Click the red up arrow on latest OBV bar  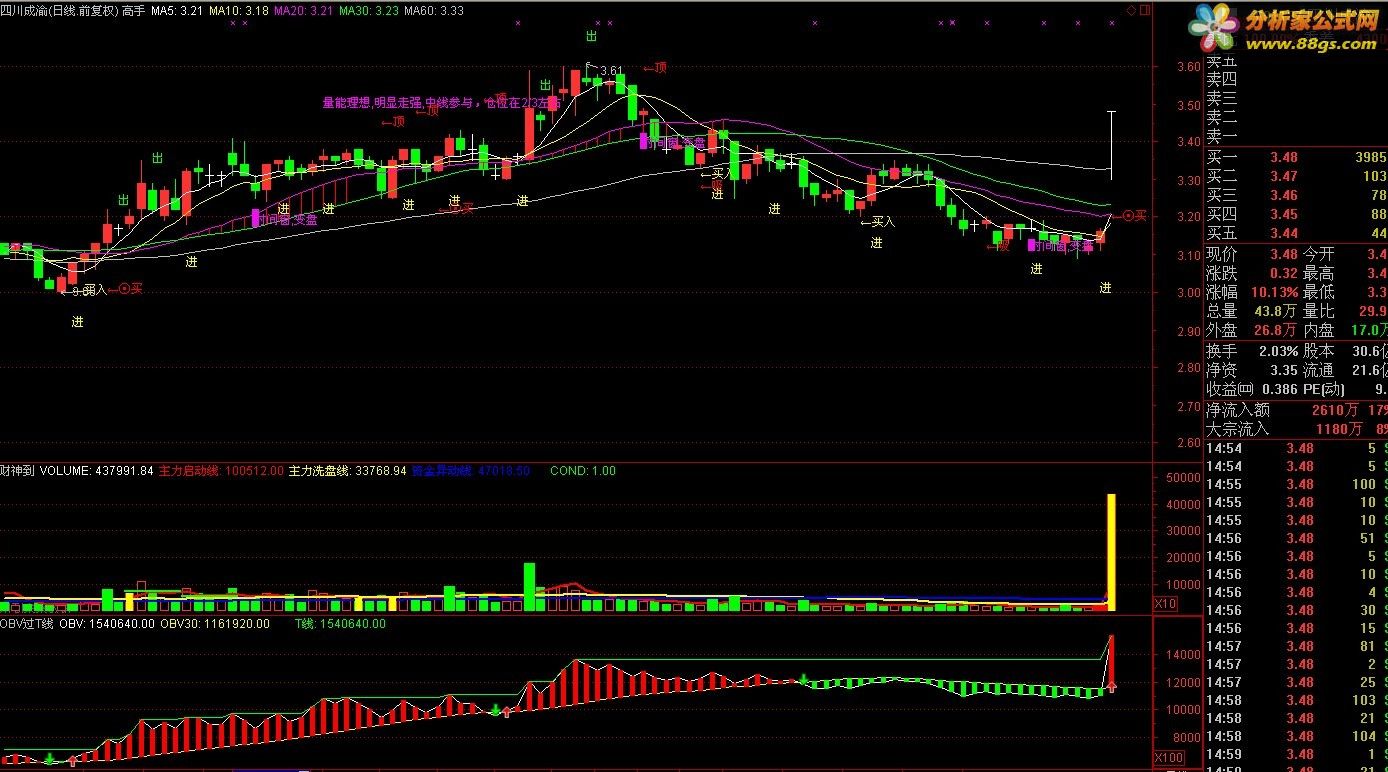tap(1111, 686)
